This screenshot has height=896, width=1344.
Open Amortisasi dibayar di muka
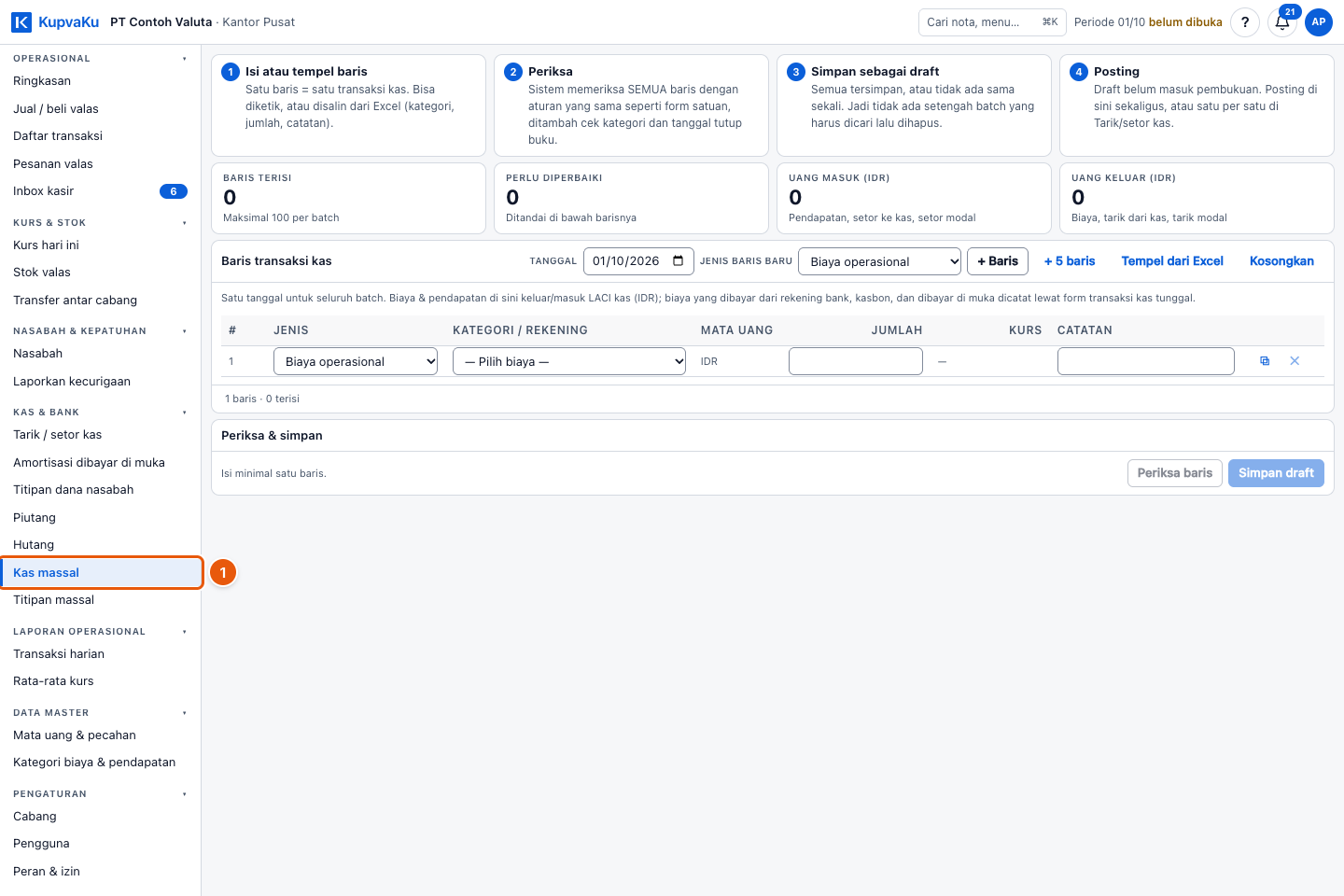(101, 462)
